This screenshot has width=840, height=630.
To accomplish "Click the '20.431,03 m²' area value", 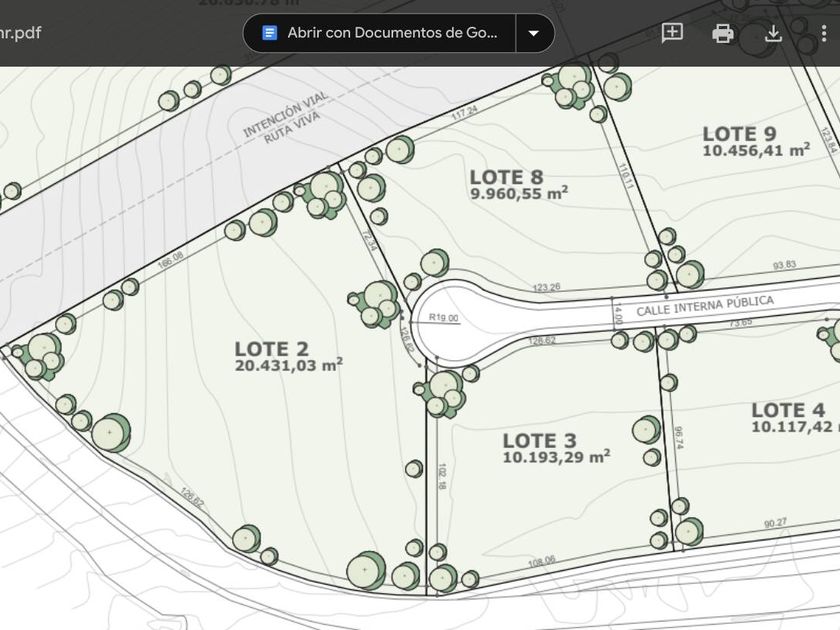I will point(289,365).
